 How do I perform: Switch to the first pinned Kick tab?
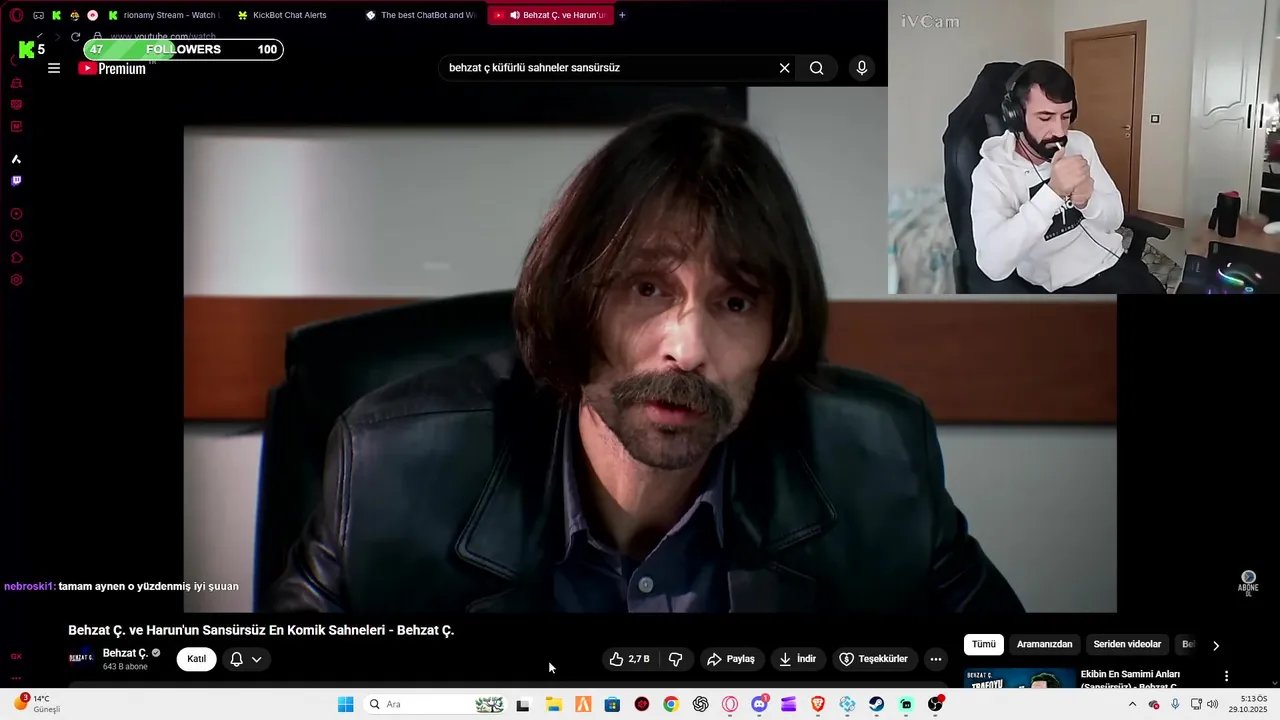(x=57, y=15)
